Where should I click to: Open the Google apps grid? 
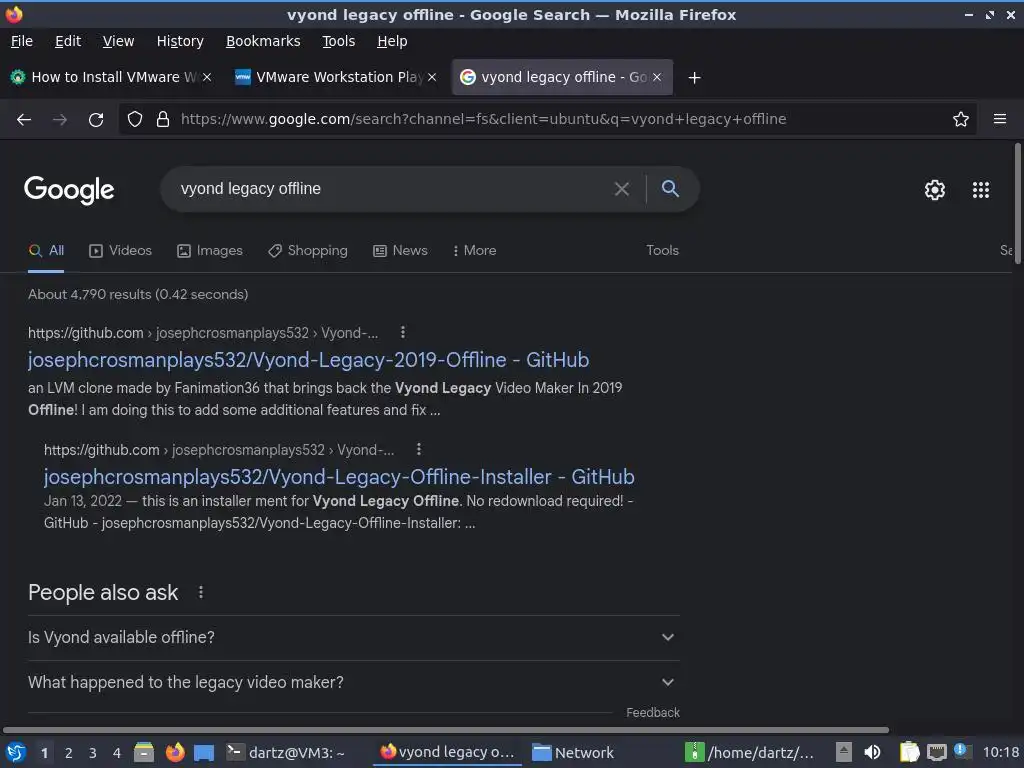(x=981, y=190)
